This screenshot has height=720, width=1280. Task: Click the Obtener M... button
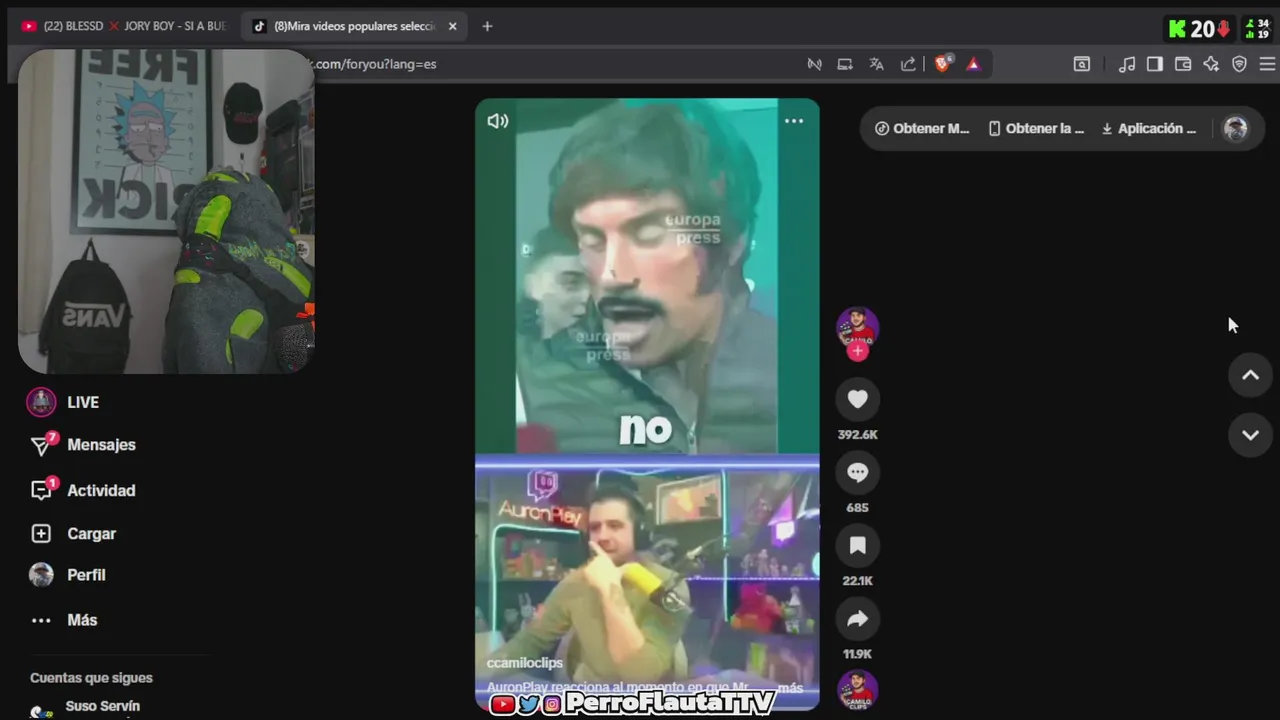pos(922,128)
